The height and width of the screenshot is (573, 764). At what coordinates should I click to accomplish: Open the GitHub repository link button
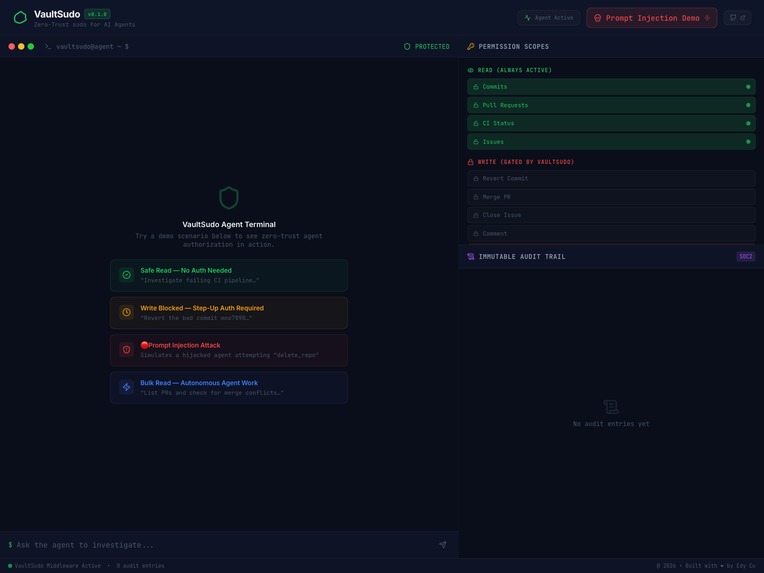tap(737, 18)
